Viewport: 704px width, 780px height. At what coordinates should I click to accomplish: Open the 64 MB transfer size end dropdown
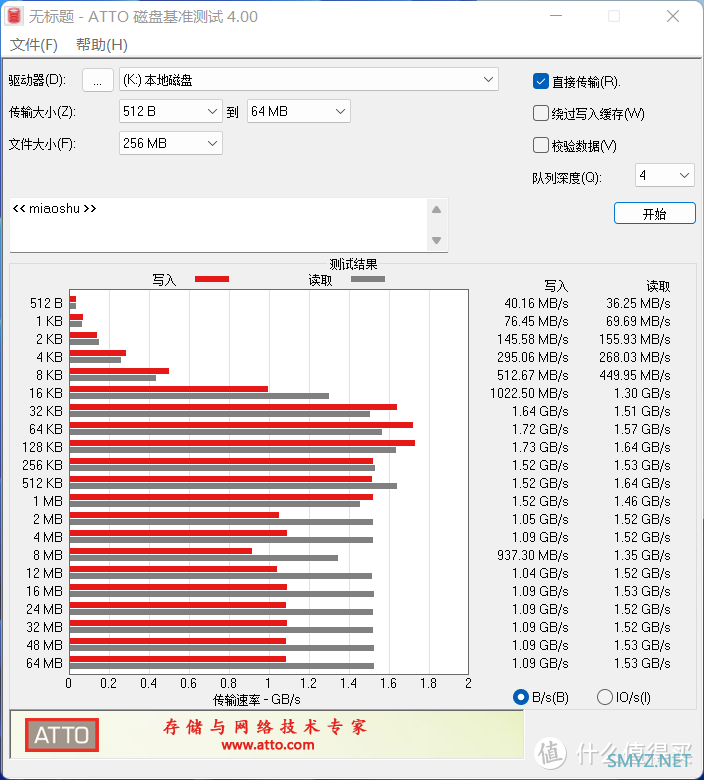click(x=299, y=111)
